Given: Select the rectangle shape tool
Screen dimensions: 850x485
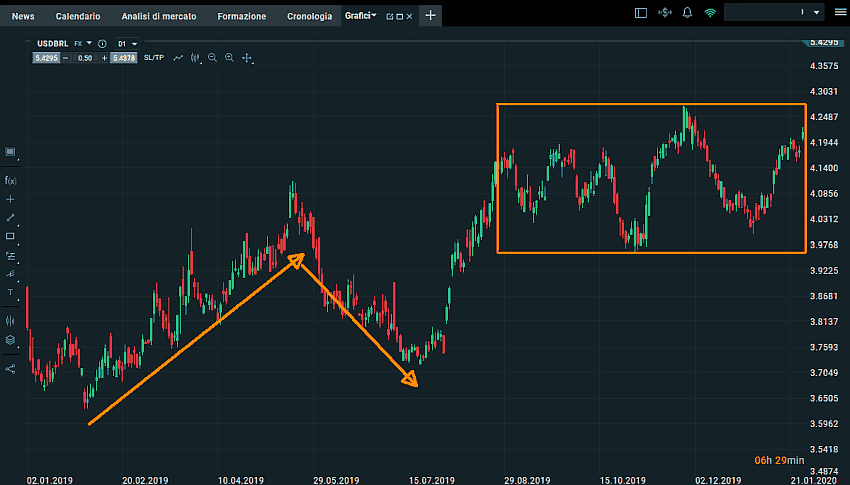Looking at the screenshot, I should pos(10,236).
